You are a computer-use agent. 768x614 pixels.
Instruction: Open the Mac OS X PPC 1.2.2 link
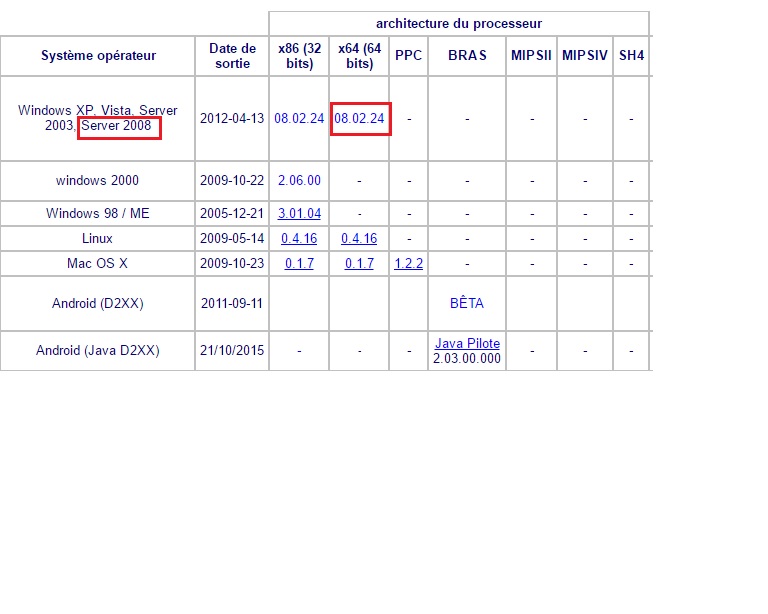pos(408,263)
